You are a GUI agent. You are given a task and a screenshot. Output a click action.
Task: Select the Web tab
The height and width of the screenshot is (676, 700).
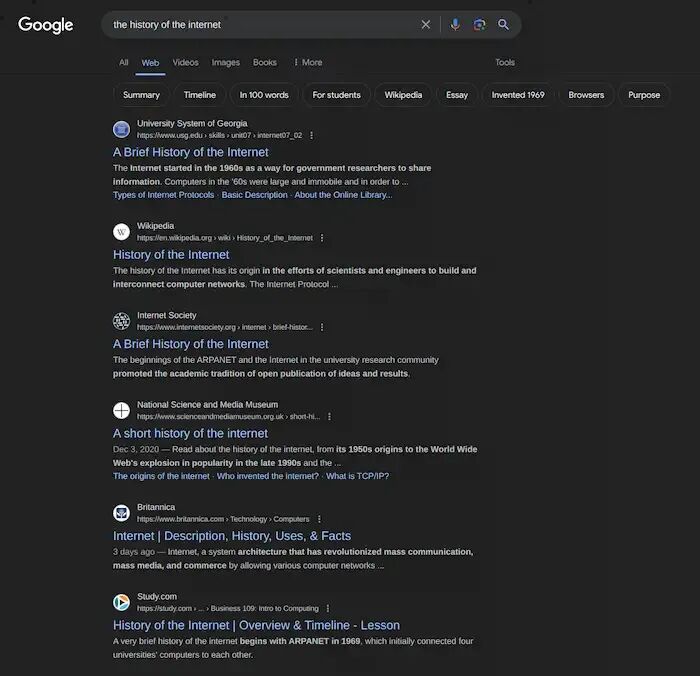150,63
